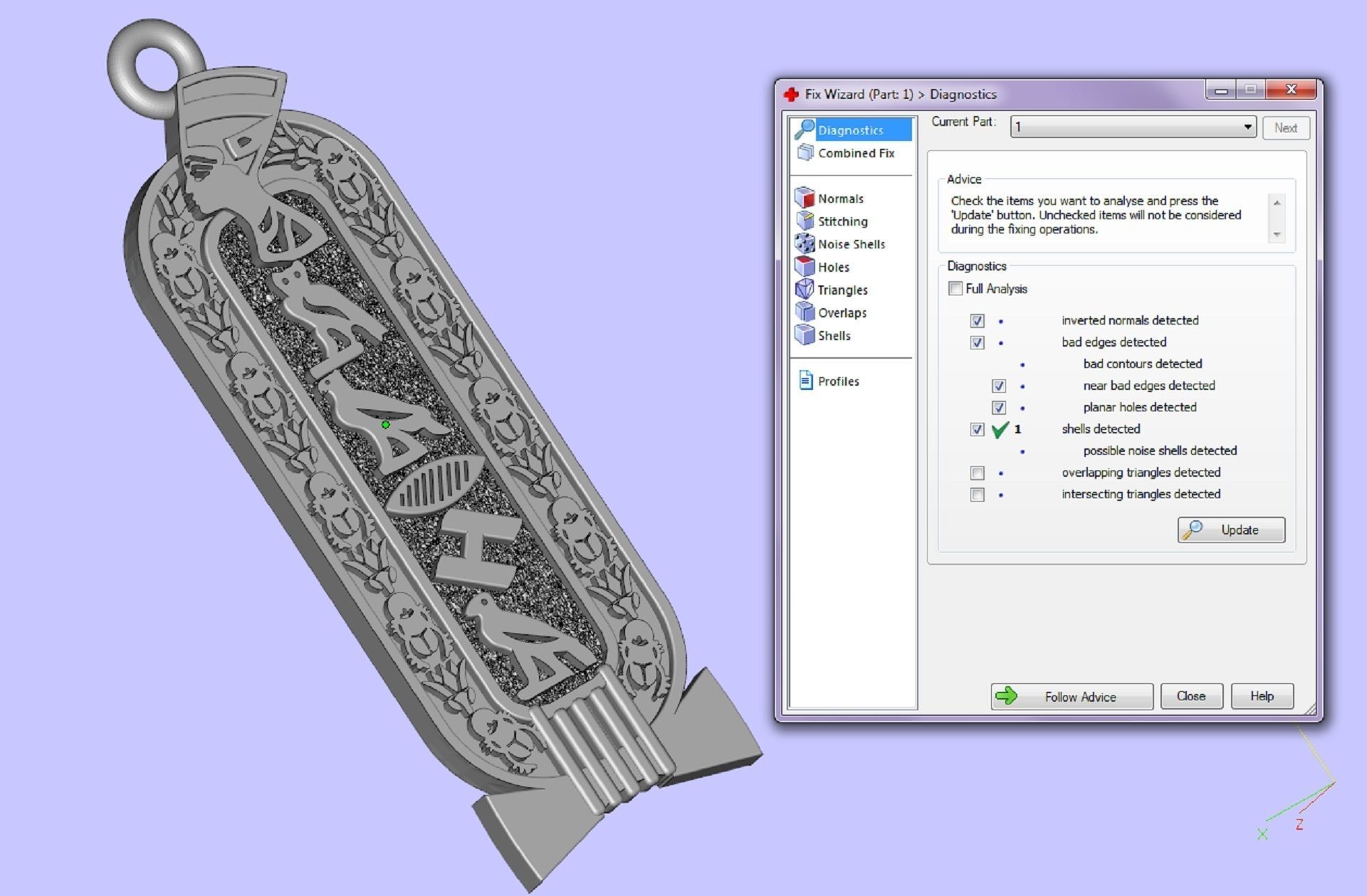1367x896 pixels.
Task: Click the Shells cube icon
Action: (x=805, y=334)
